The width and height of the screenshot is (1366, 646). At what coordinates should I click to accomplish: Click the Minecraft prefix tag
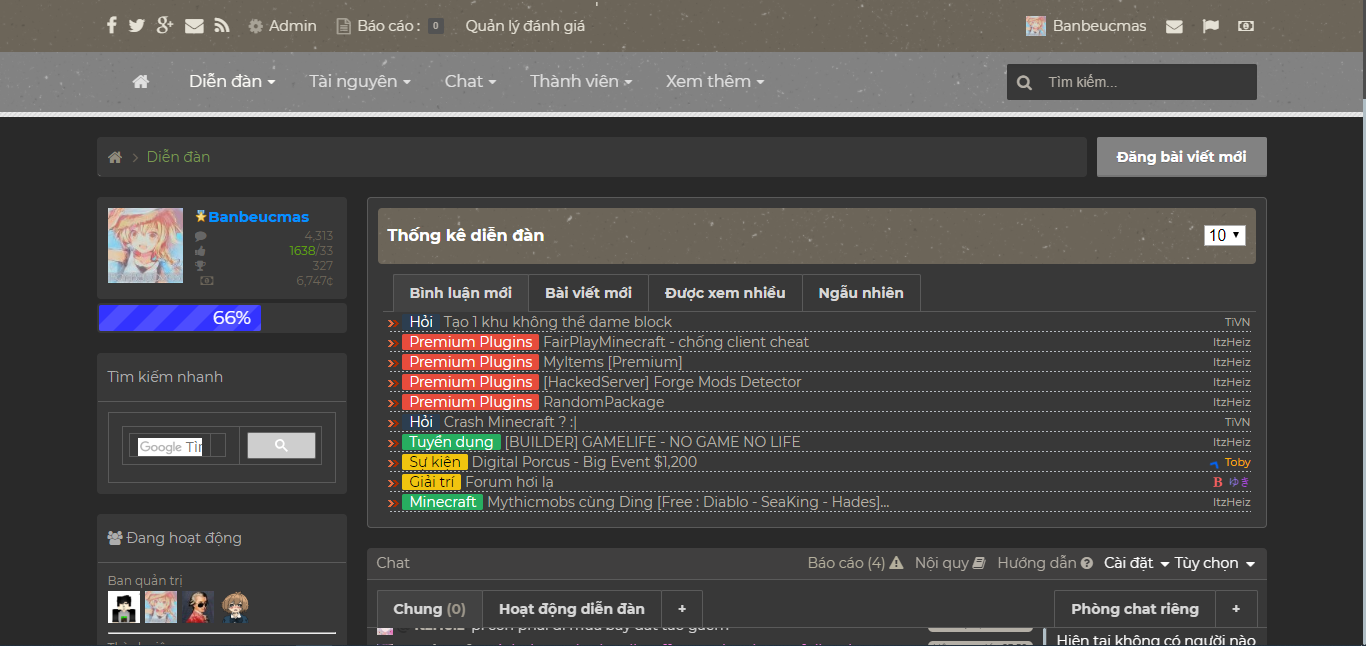(442, 502)
